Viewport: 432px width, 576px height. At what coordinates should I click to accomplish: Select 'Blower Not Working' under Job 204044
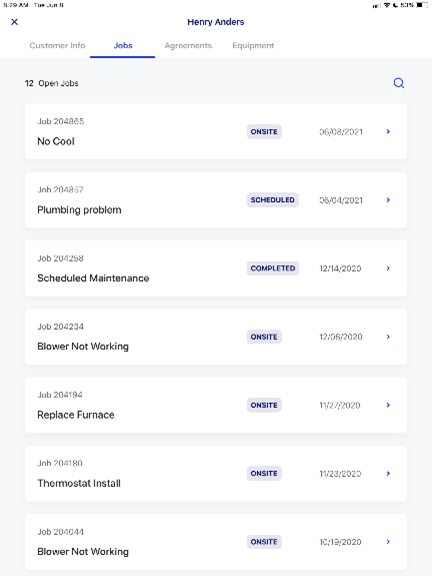pos(83,552)
